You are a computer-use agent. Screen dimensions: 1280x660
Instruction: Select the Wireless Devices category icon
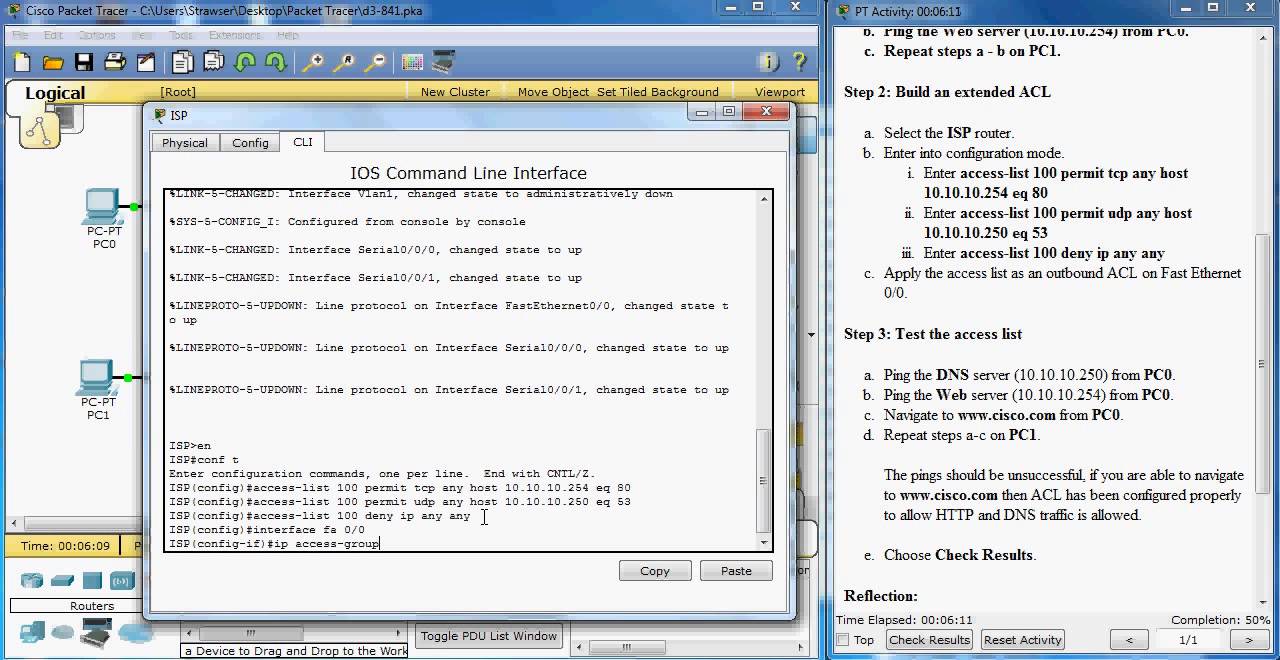122,581
